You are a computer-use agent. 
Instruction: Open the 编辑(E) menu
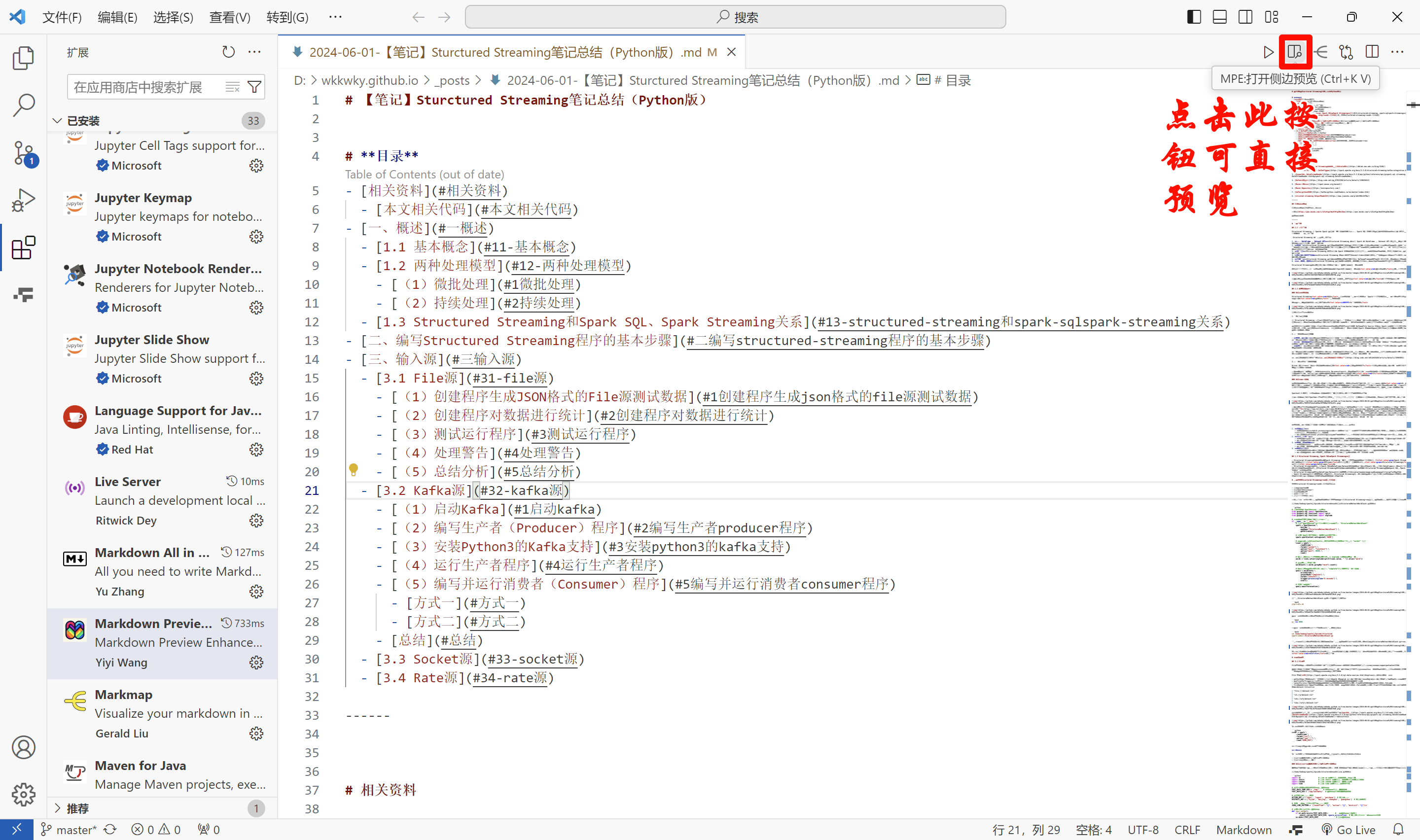point(117,17)
